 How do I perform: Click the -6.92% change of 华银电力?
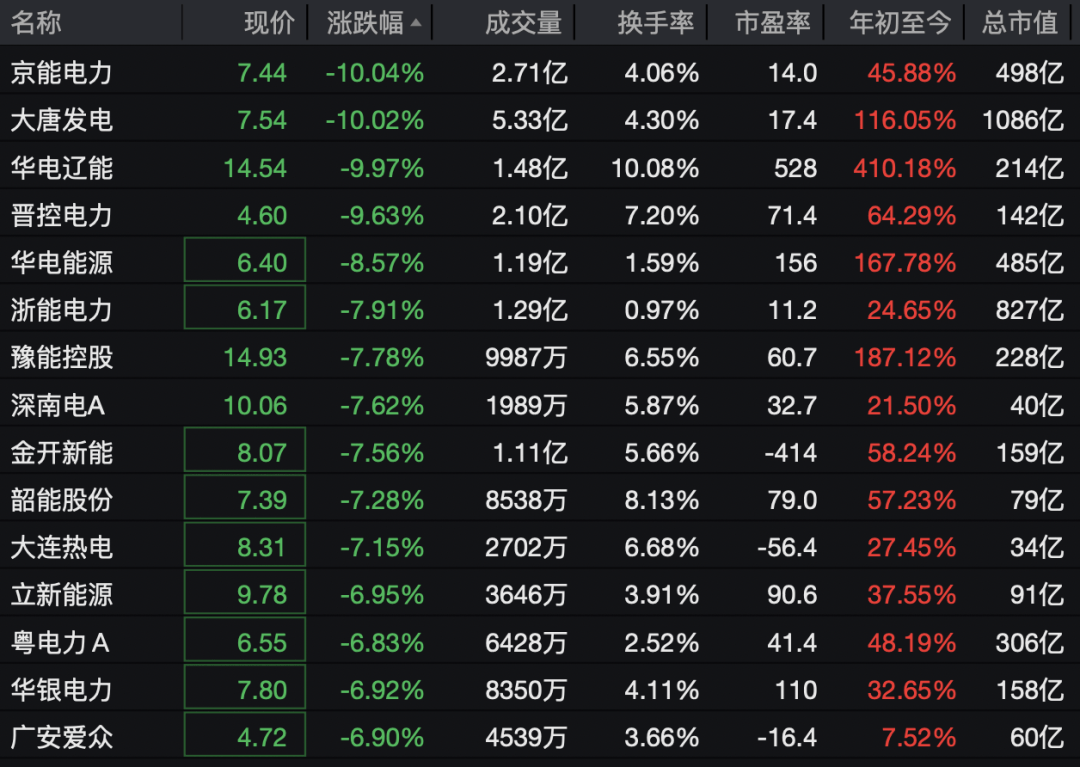click(382, 691)
